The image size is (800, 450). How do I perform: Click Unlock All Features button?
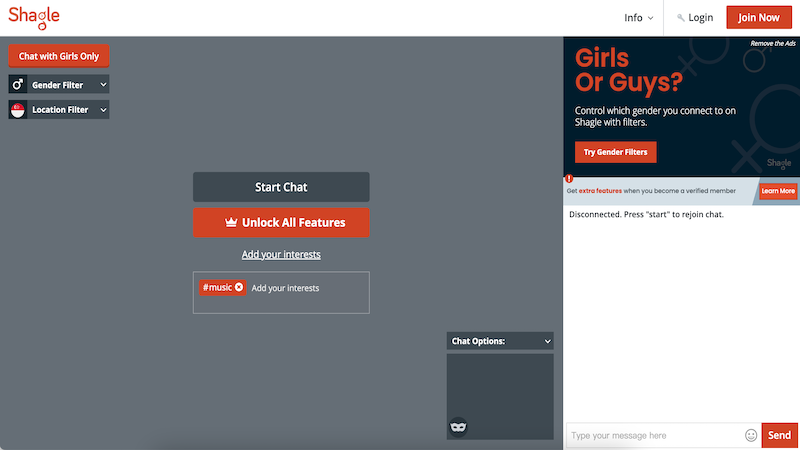pos(281,222)
